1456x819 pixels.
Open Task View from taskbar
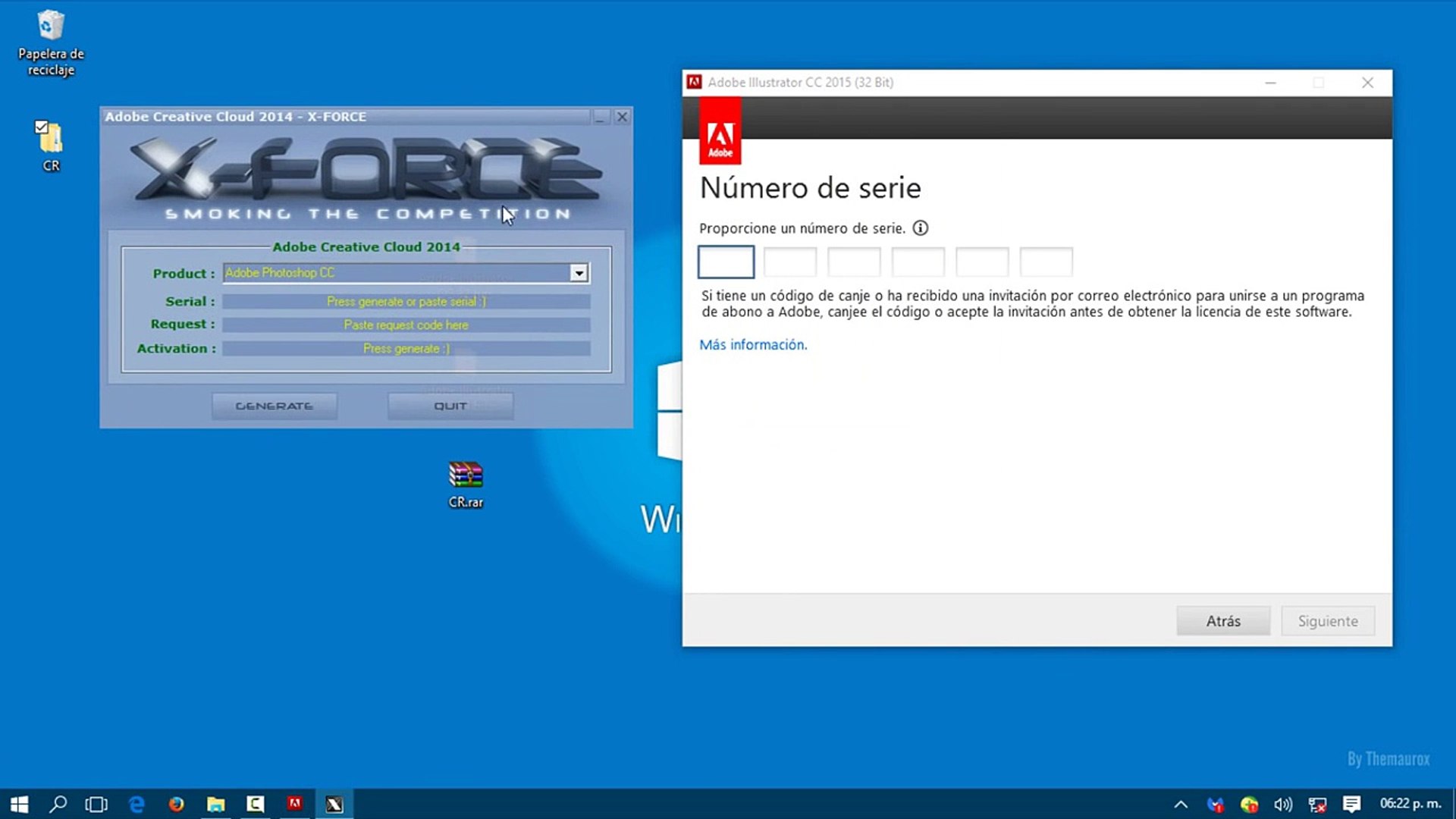[96, 804]
